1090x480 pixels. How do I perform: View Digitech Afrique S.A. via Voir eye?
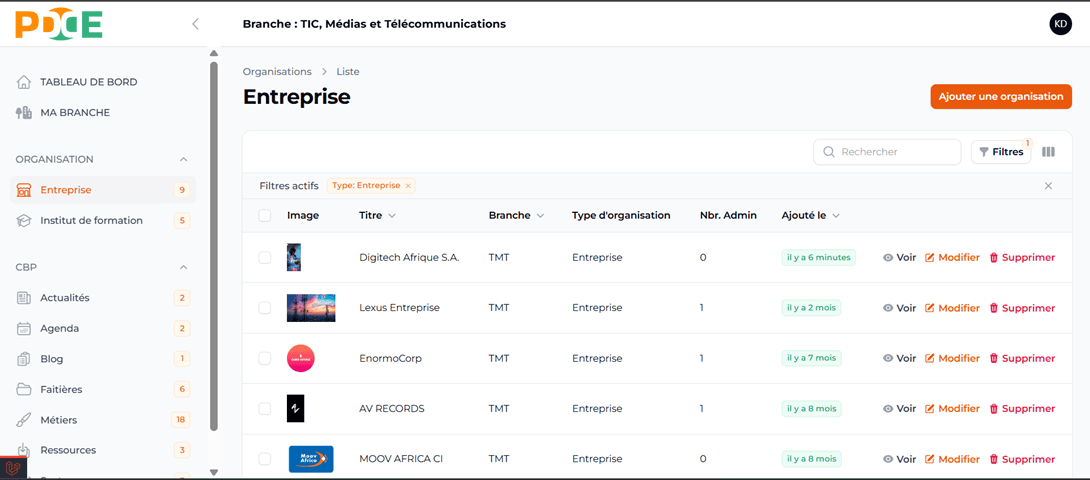(x=888, y=257)
